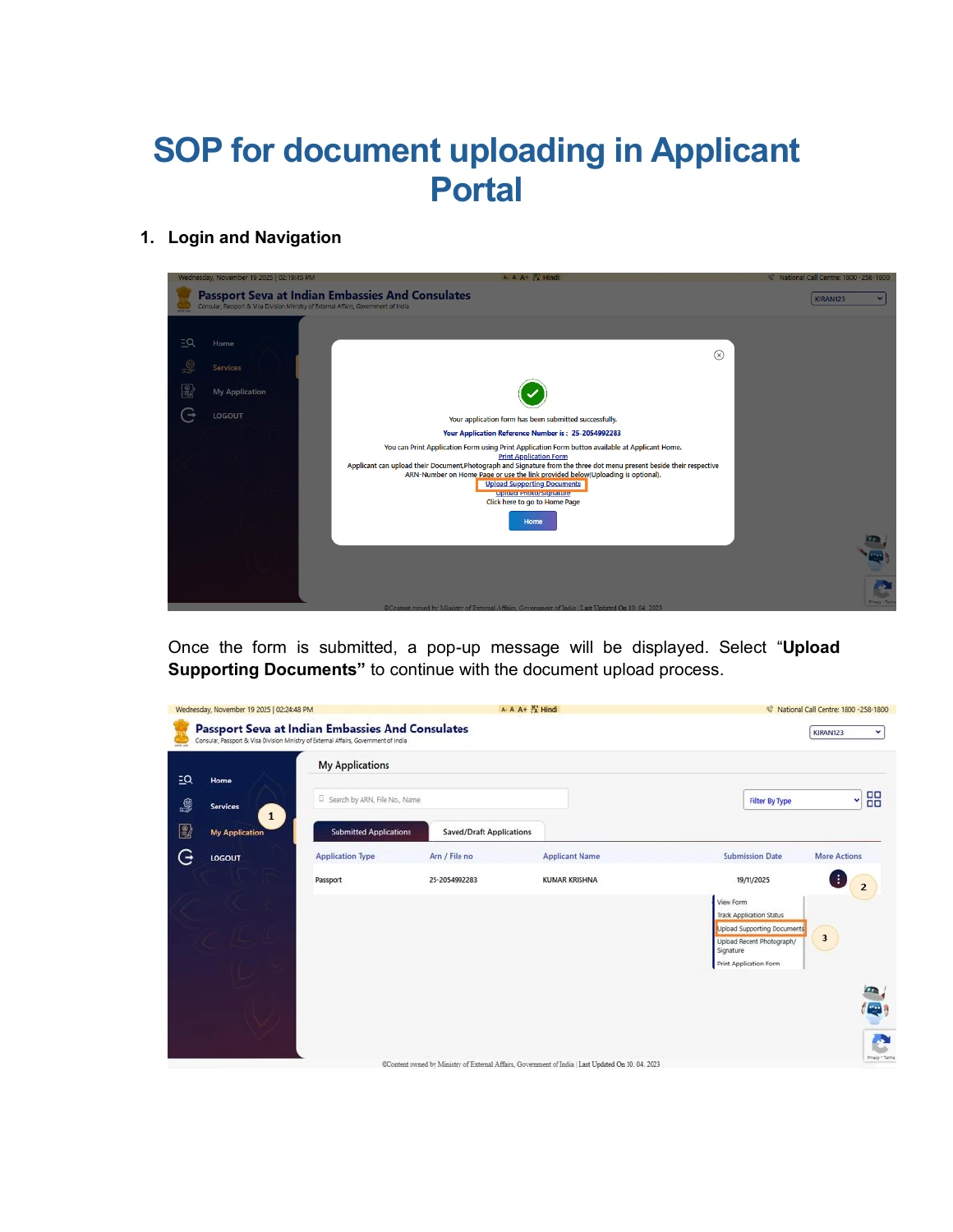Image resolution: width=953 pixels, height=1232 pixels.
Task: Click the Submission Date column header
Action: point(753,856)
